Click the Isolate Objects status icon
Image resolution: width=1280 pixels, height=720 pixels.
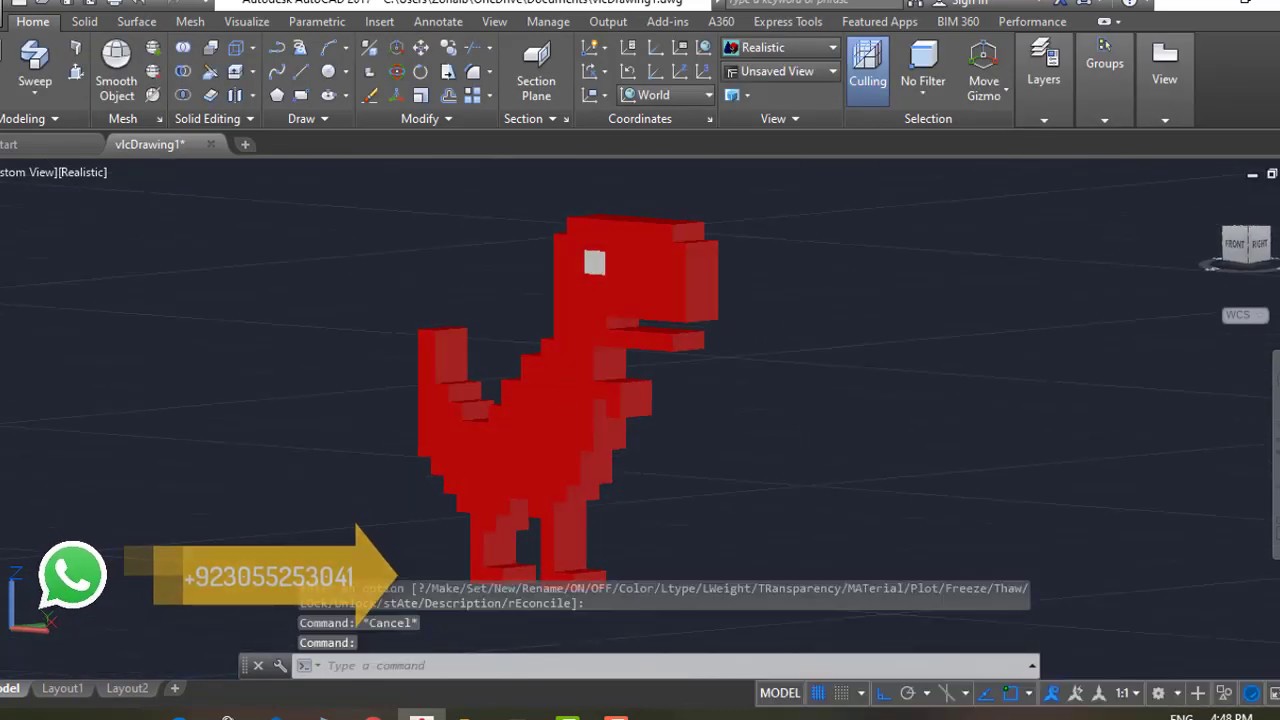[x=1224, y=693]
